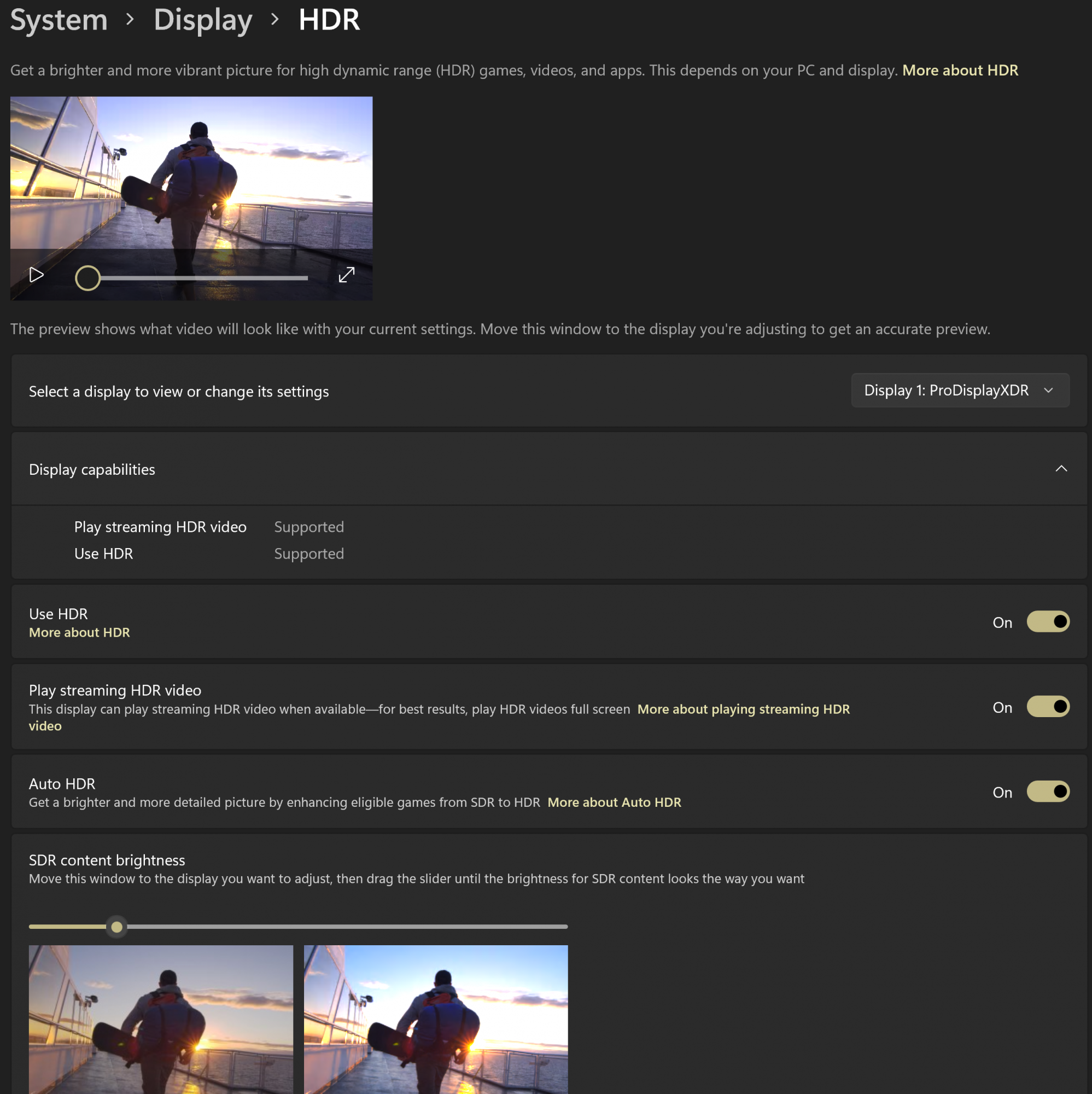Screen dimensions: 1092x1094
Task: Open the More about Auto HDR link
Action: 614,802
